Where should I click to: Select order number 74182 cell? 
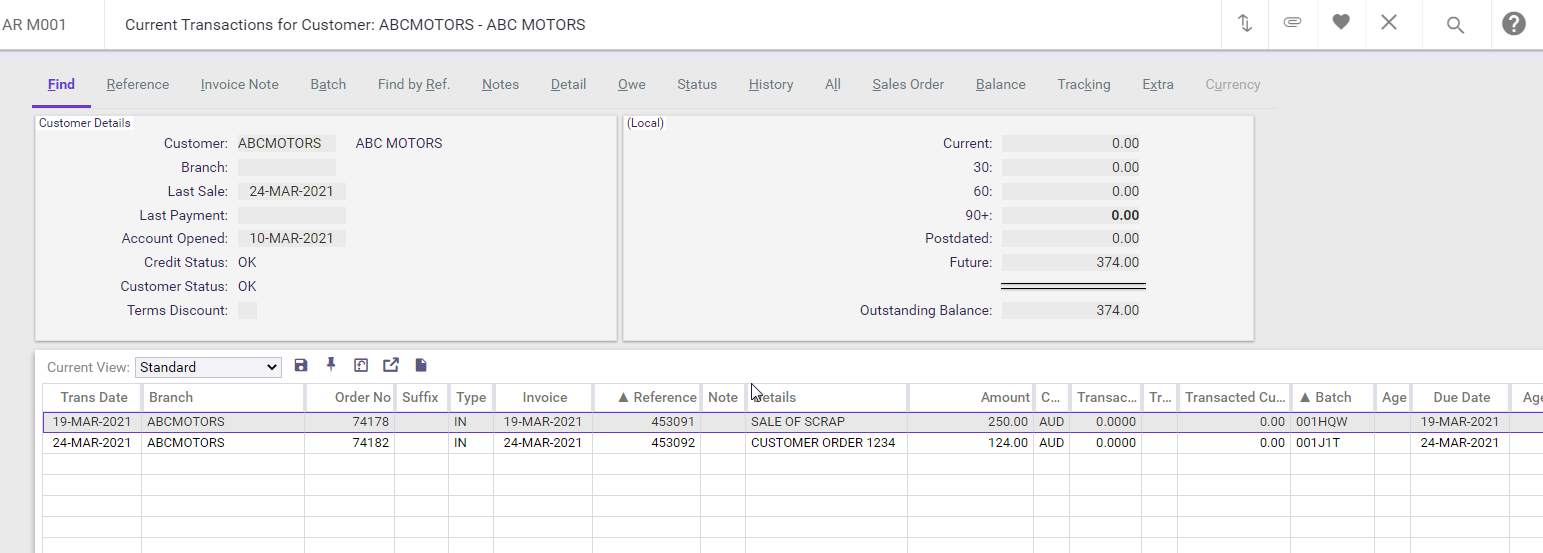pyautogui.click(x=350, y=442)
